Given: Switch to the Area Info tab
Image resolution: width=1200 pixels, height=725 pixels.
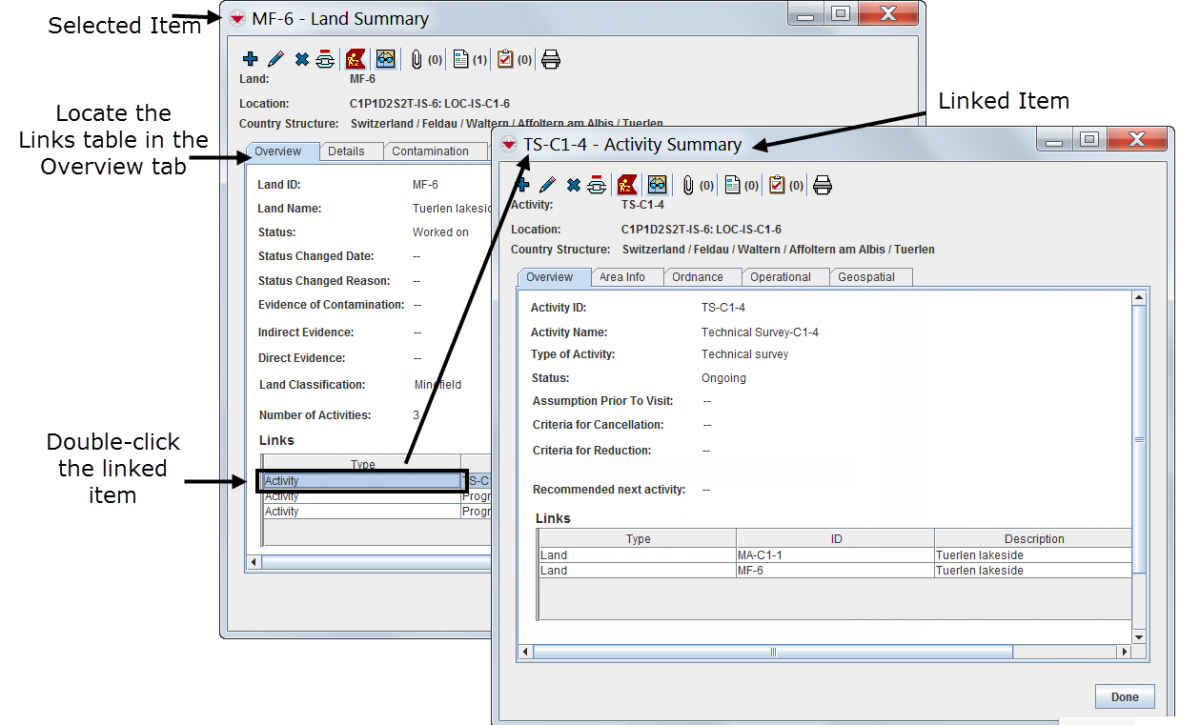Looking at the screenshot, I should point(622,277).
